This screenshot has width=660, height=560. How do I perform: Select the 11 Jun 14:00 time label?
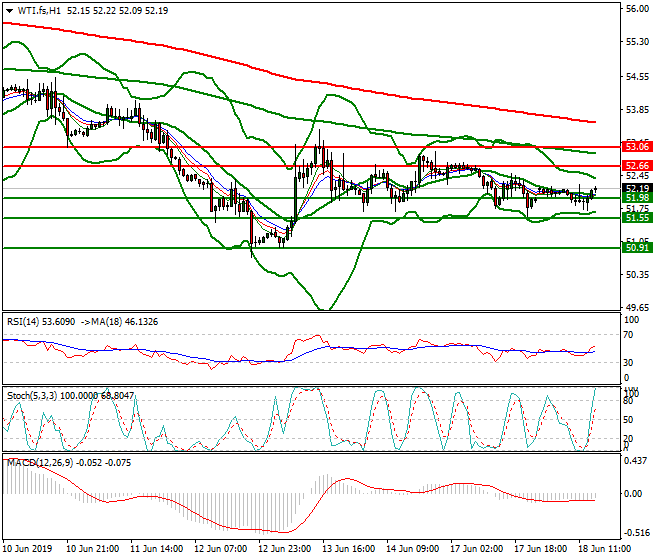pos(157,549)
